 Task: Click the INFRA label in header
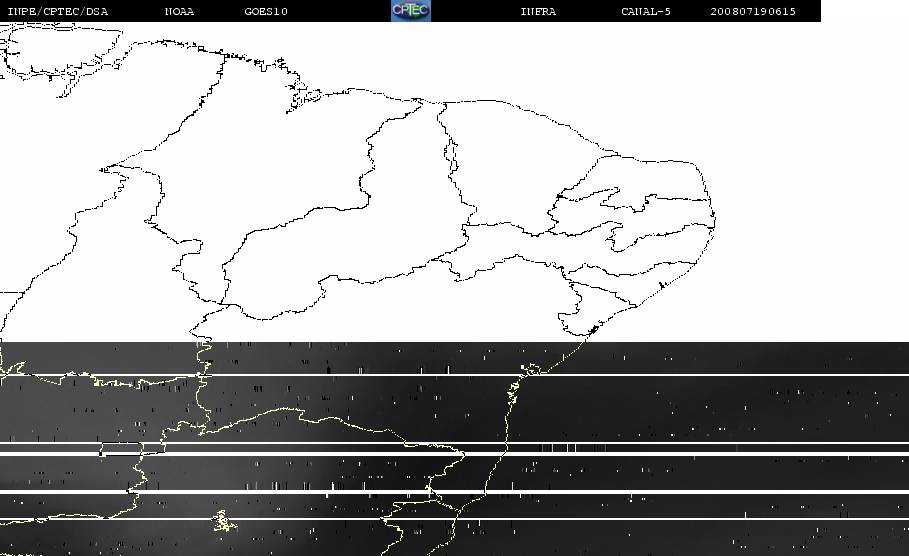pyautogui.click(x=538, y=12)
